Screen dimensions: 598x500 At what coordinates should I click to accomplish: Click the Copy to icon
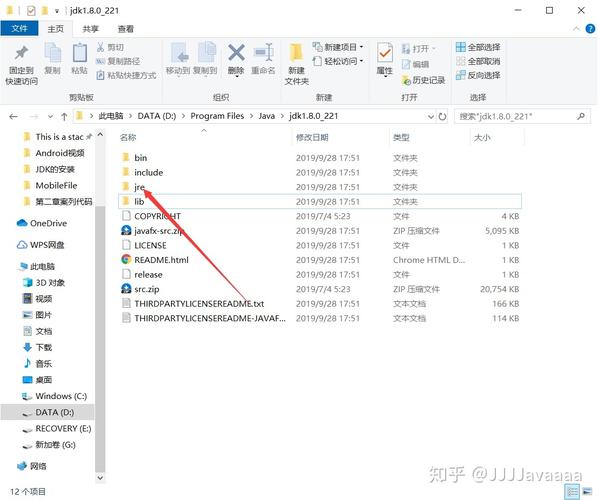(x=206, y=53)
